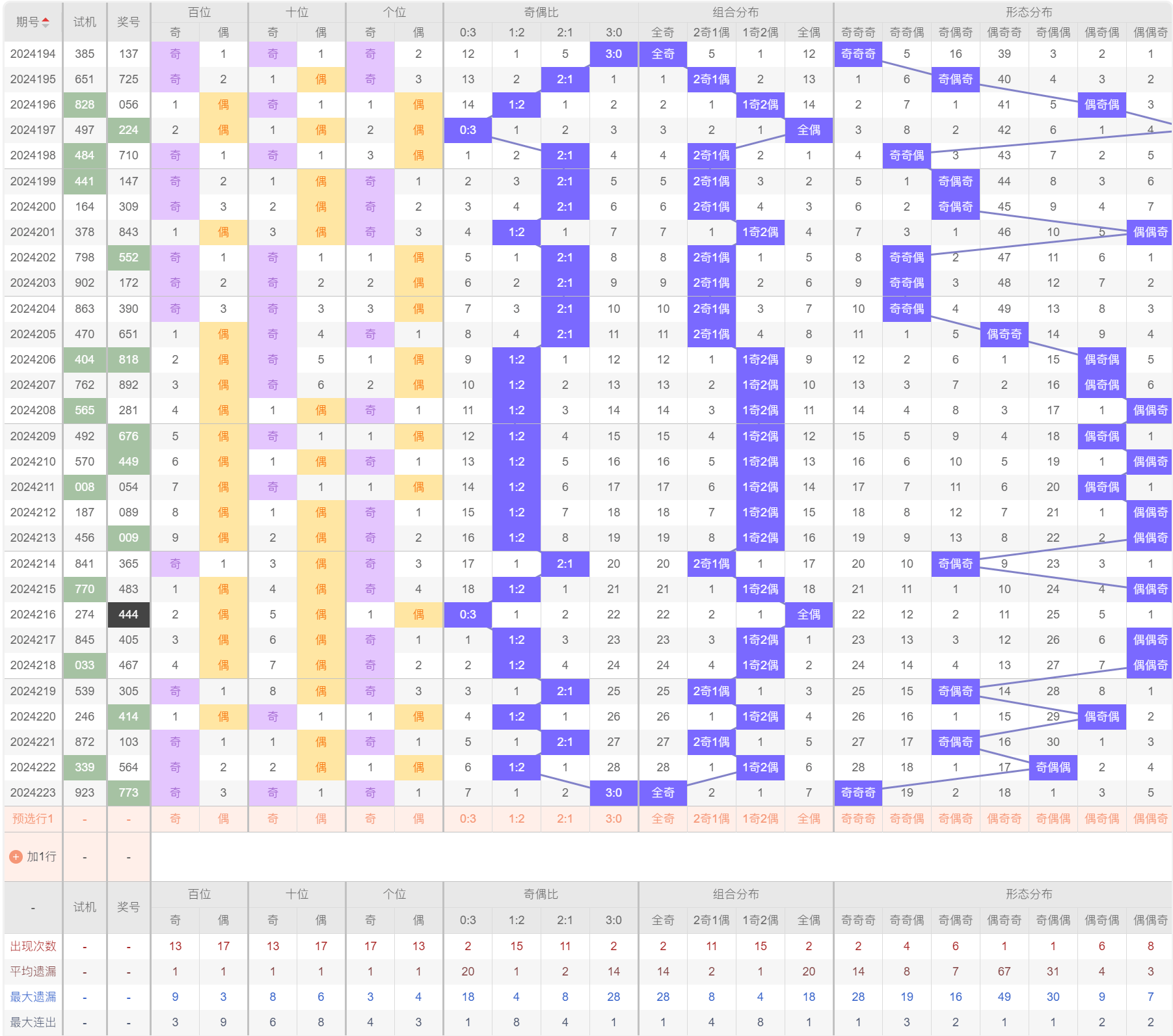The height and width of the screenshot is (1036, 1173).
Task: Pick 1:2 in the 预选行1 row
Action: [x=517, y=819]
